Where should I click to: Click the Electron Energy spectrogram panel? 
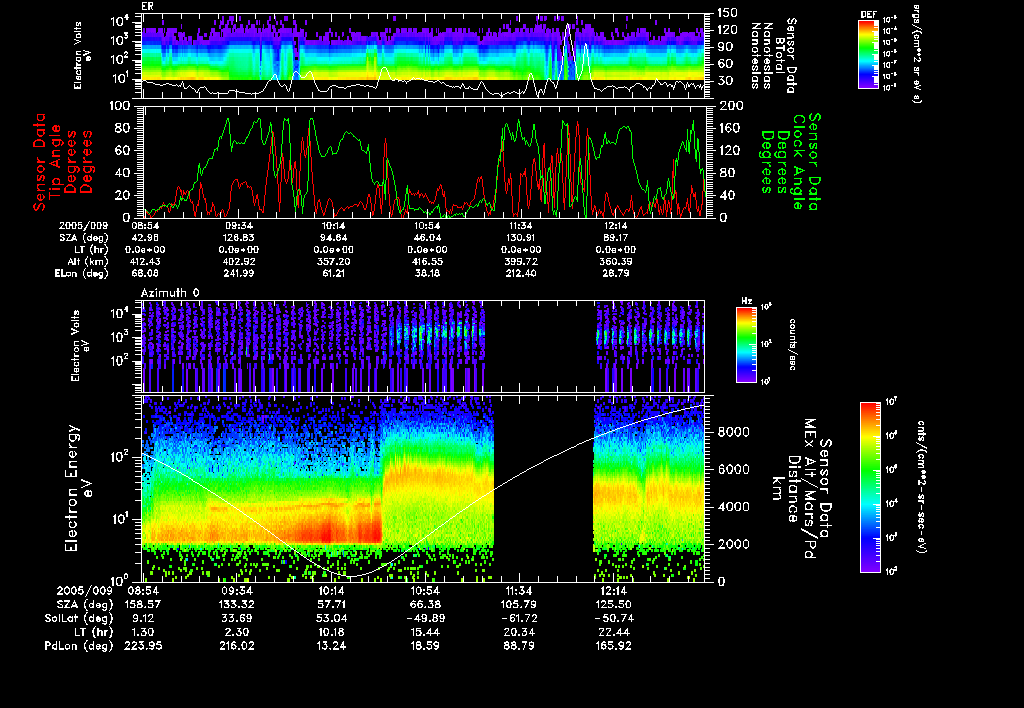[x=423, y=489]
